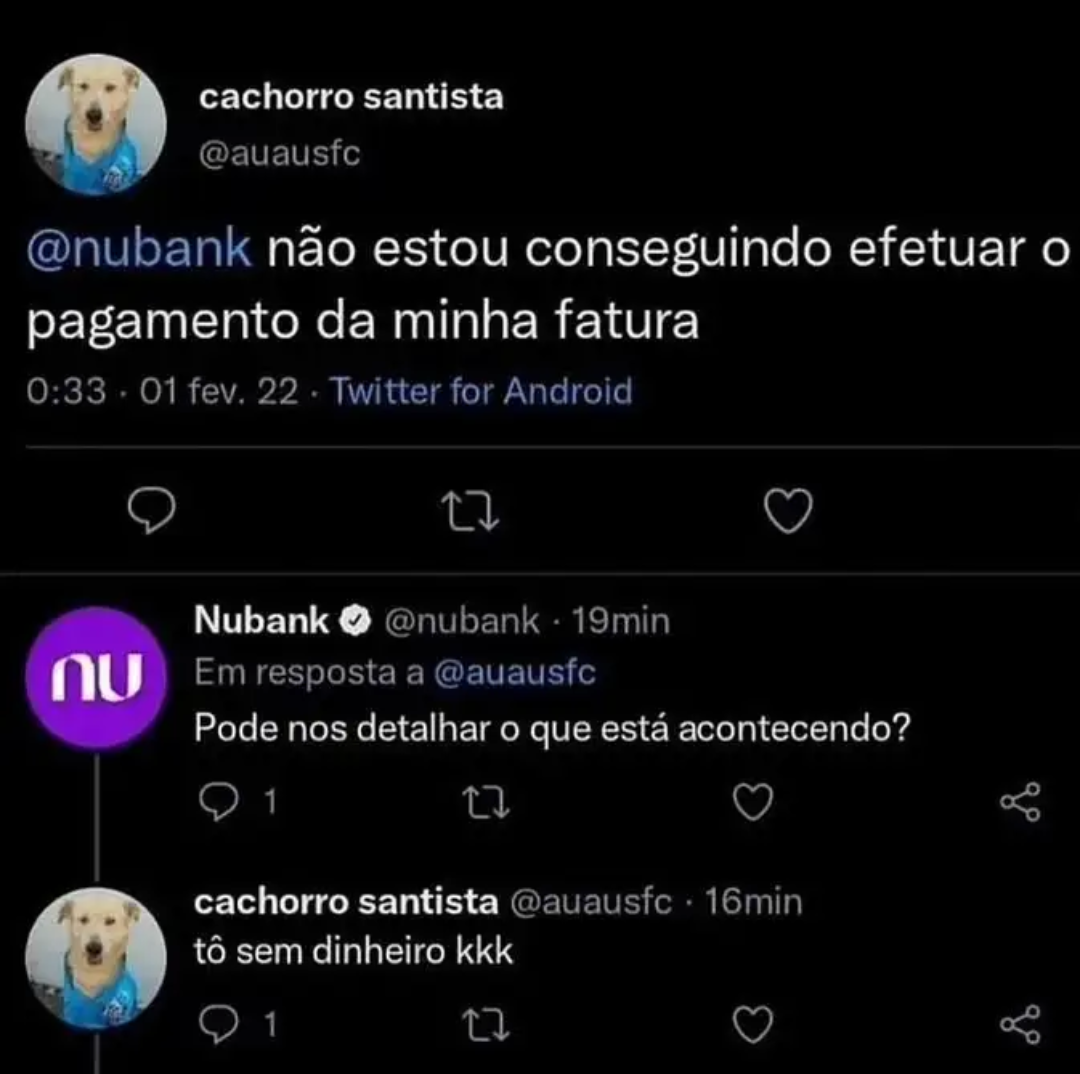Share the "tô sem dinheiro kkk" tweet
This screenshot has width=1080, height=1074.
1020,1023
